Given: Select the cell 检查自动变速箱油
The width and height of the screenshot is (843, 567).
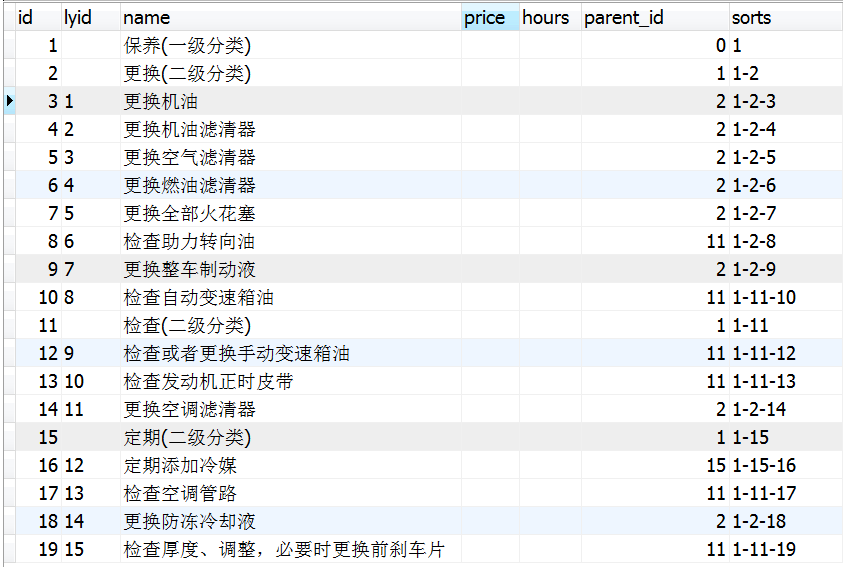Looking at the screenshot, I should (290, 297).
